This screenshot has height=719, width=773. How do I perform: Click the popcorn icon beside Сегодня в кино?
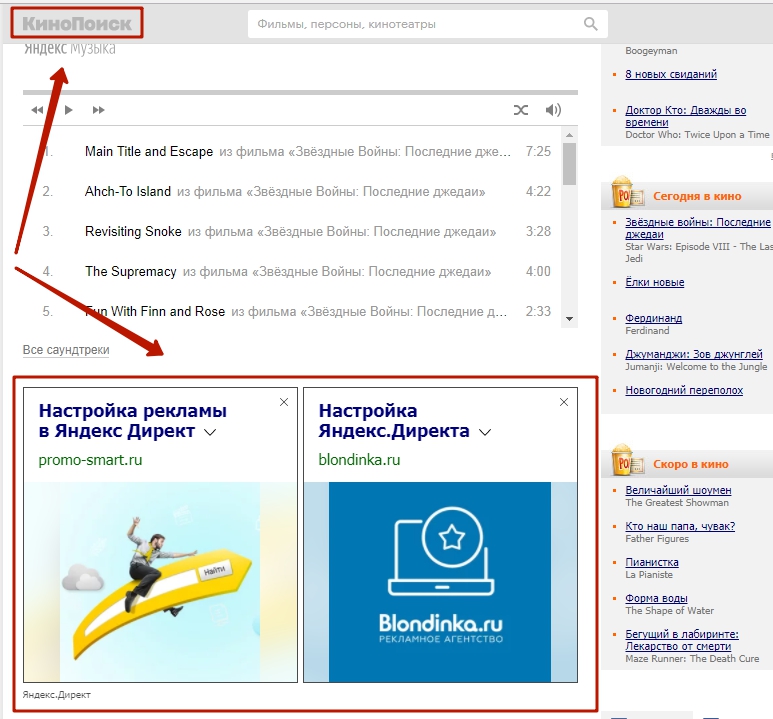[x=627, y=192]
